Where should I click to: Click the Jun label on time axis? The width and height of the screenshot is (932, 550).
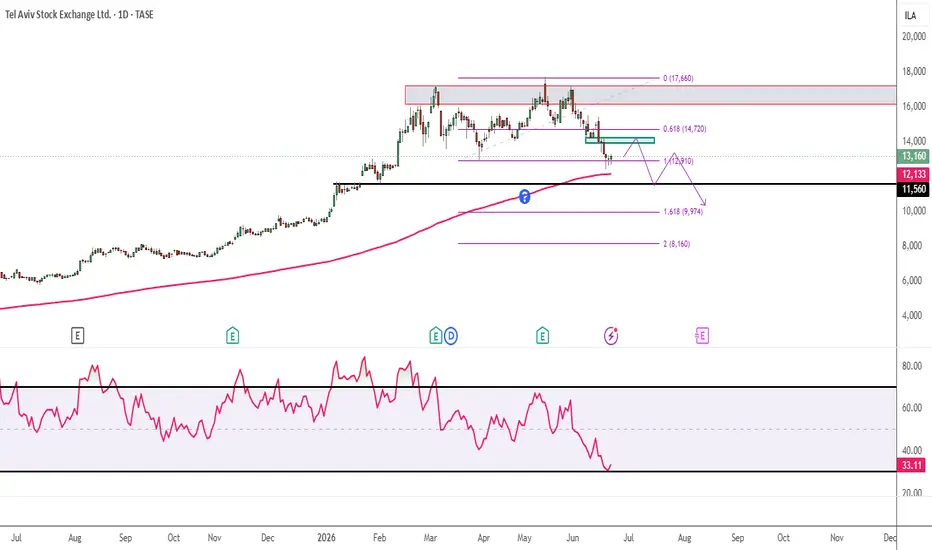(x=572, y=538)
